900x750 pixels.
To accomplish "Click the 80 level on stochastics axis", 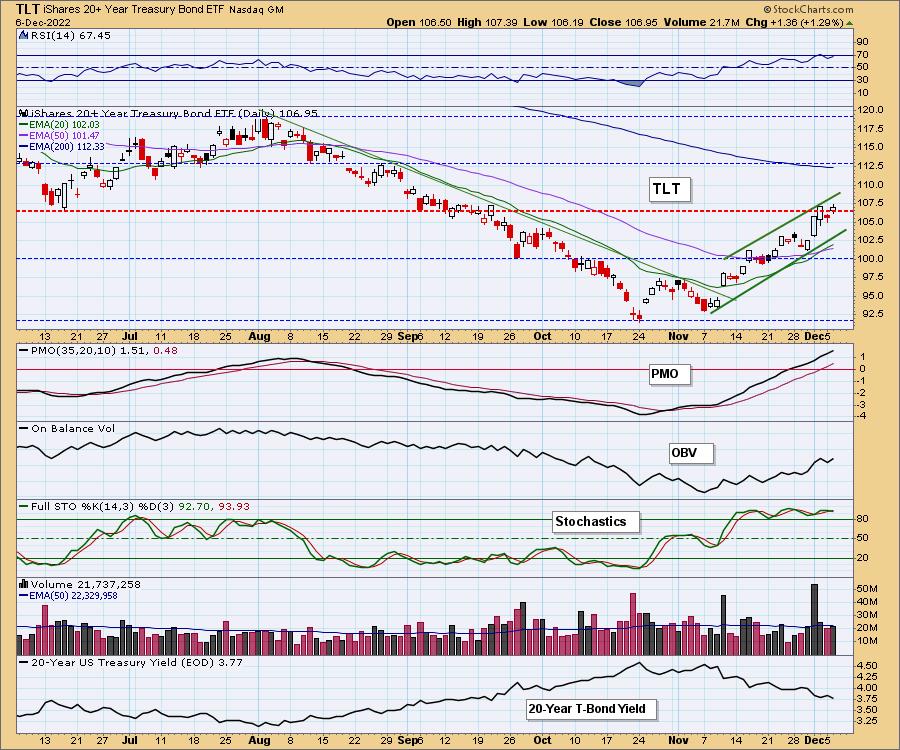I will 862,519.
